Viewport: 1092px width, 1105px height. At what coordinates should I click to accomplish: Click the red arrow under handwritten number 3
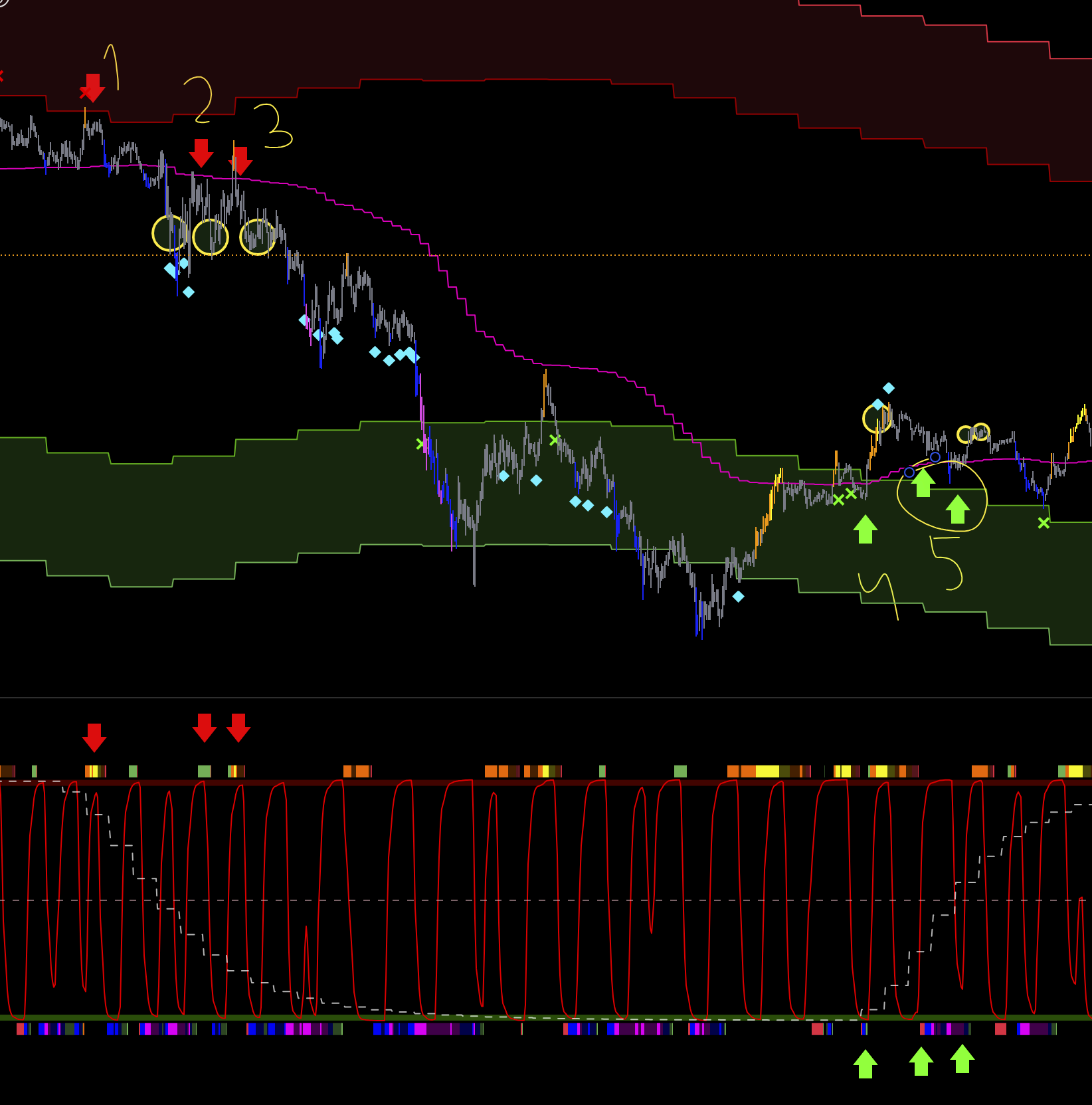[x=240, y=161]
